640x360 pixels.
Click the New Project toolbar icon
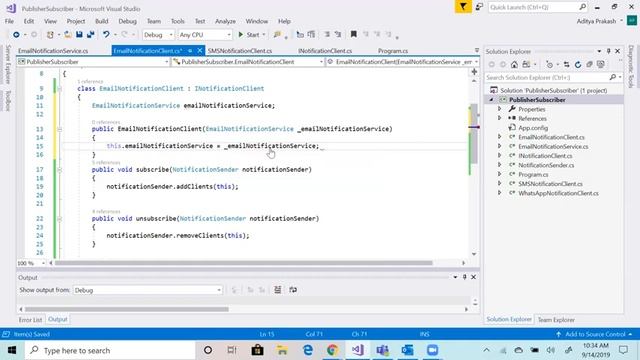(x=50, y=35)
